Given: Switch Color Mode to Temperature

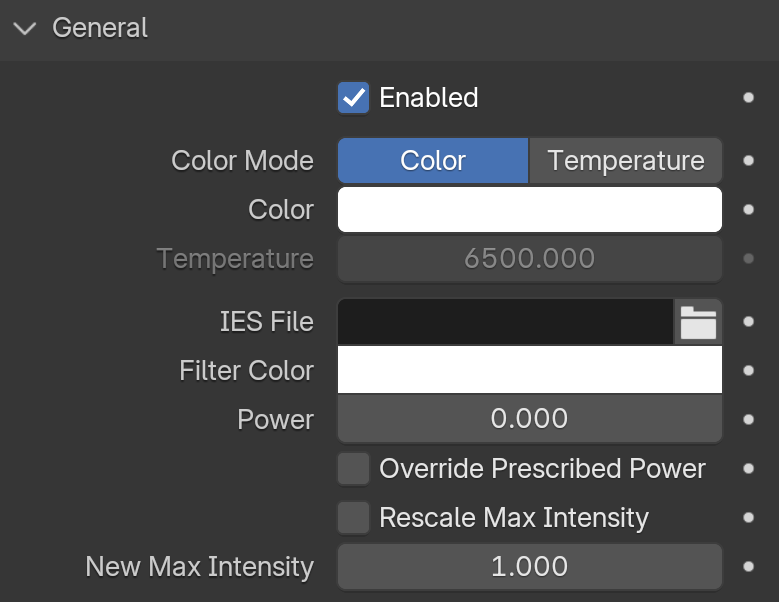Looking at the screenshot, I should [x=625, y=160].
